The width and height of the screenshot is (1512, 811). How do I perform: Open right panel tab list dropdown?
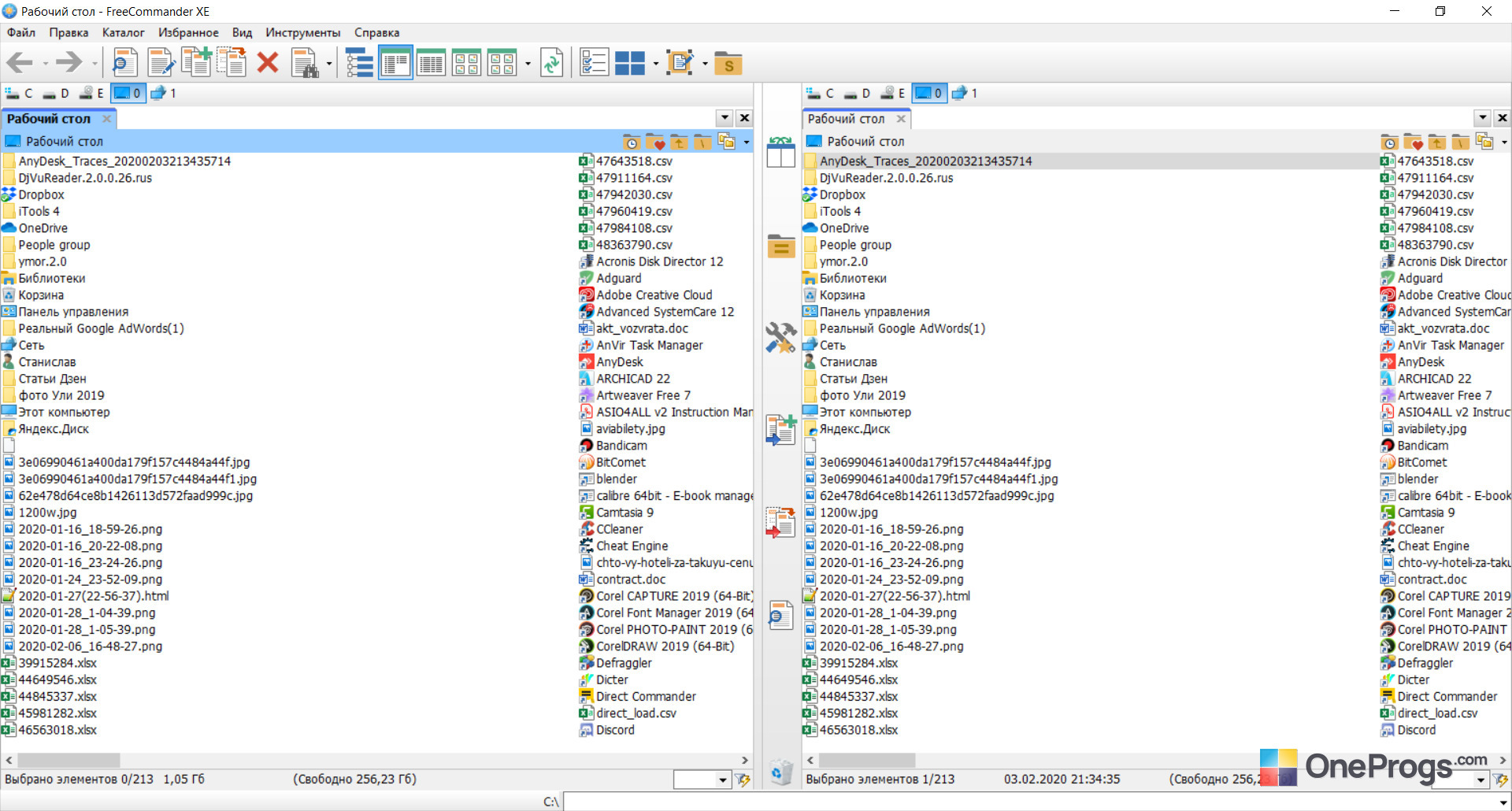[1483, 118]
